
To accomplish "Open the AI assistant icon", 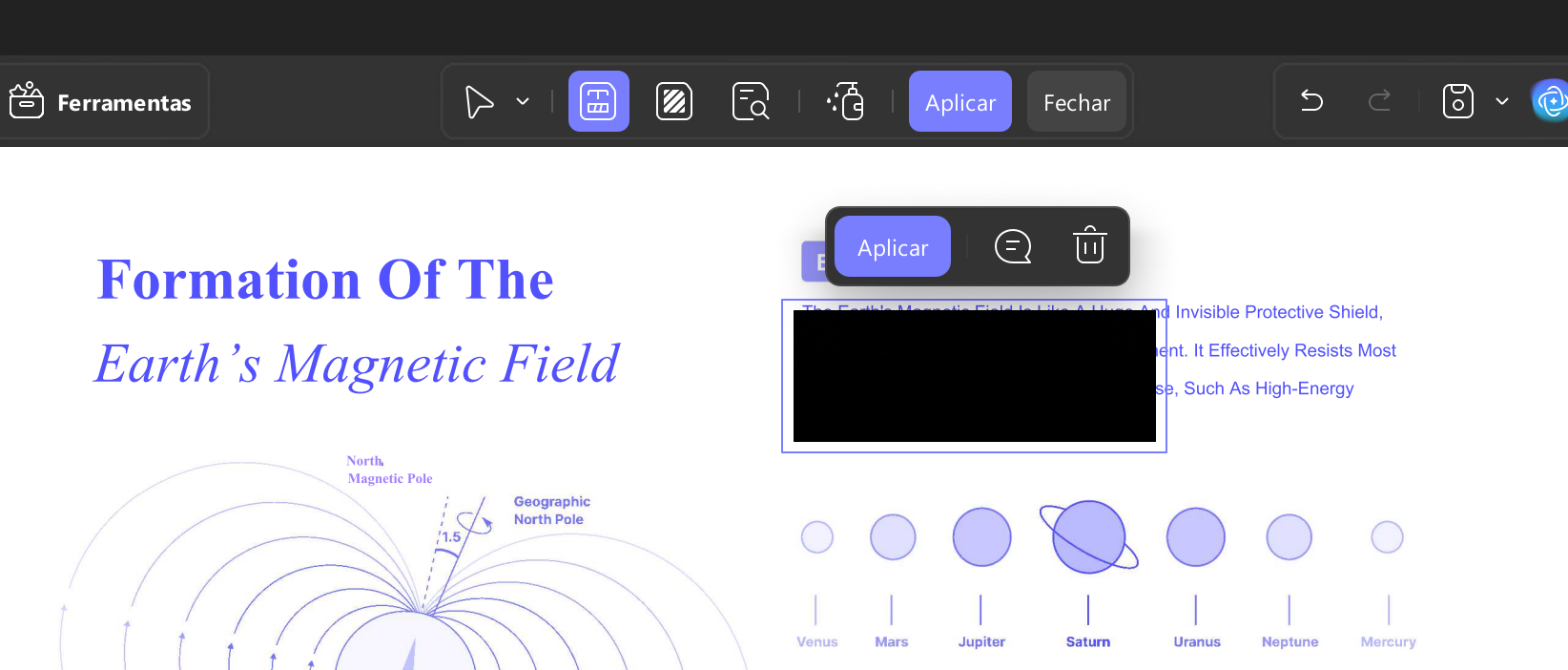I will [x=1551, y=101].
